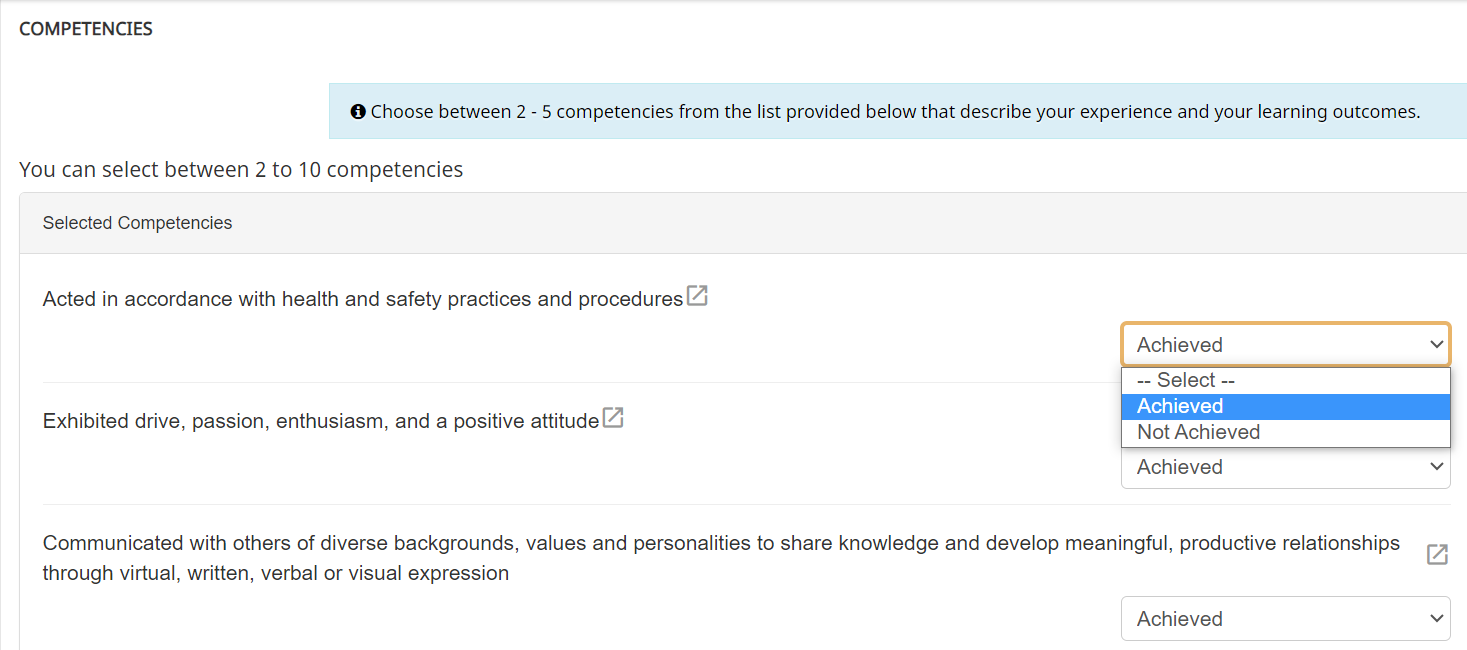Click the health and safety practices competency text
The width and height of the screenshot is (1467, 650).
click(362, 299)
